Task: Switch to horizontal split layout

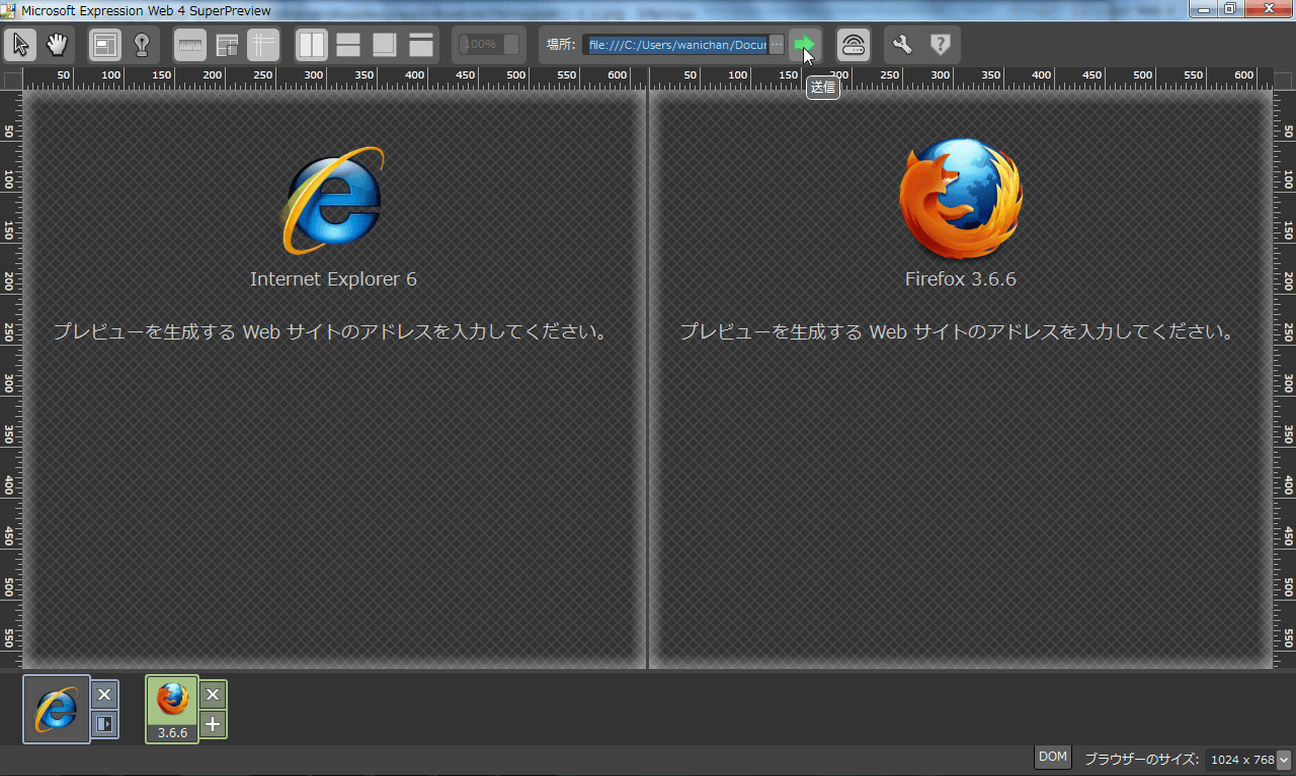Action: click(348, 45)
